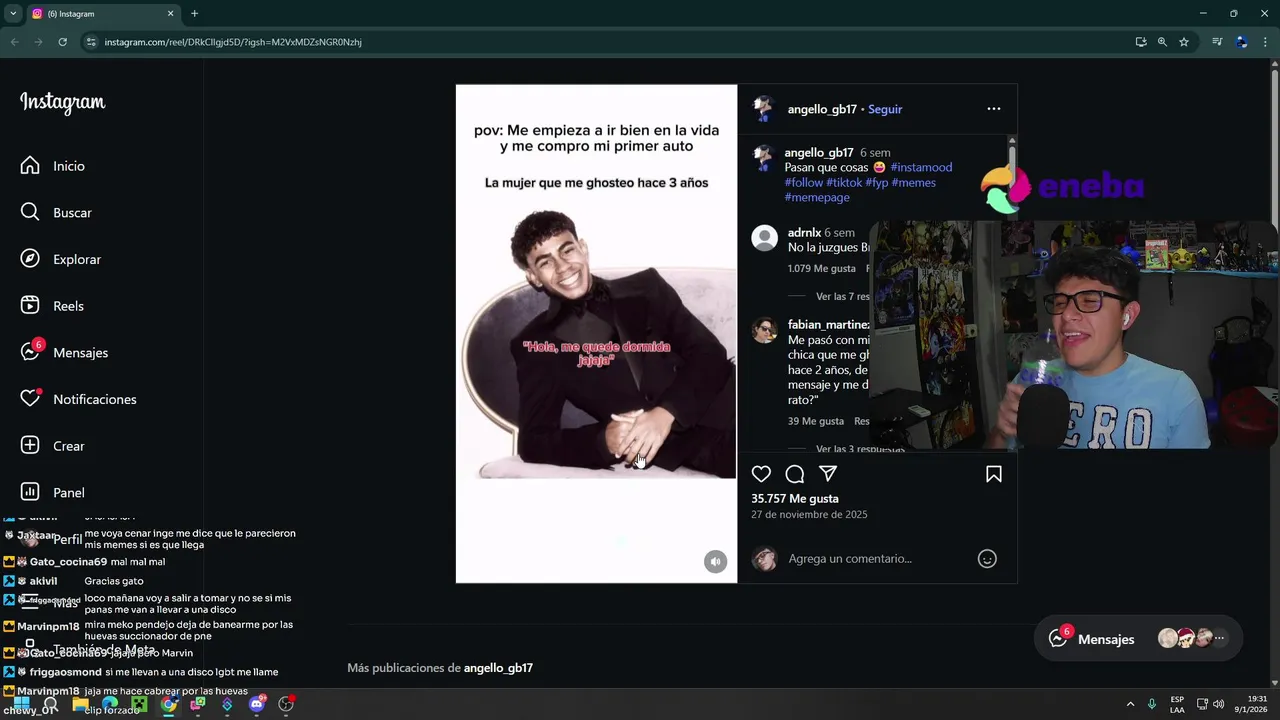
Task: Open the three-dot options on post
Action: 994,109
